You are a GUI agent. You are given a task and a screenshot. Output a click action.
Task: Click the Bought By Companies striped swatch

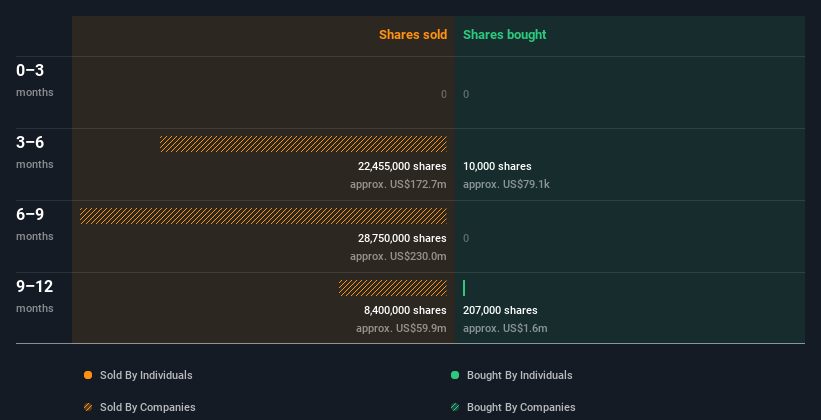click(x=455, y=407)
